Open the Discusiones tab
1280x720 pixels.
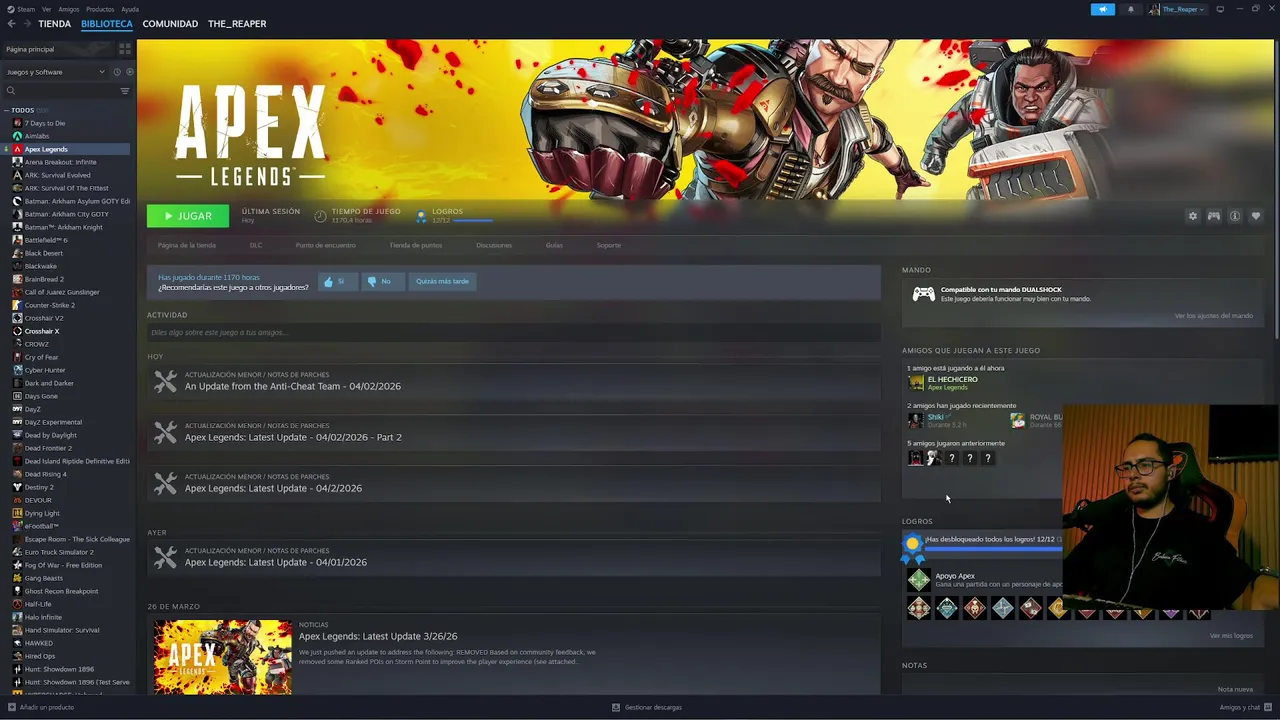click(494, 245)
